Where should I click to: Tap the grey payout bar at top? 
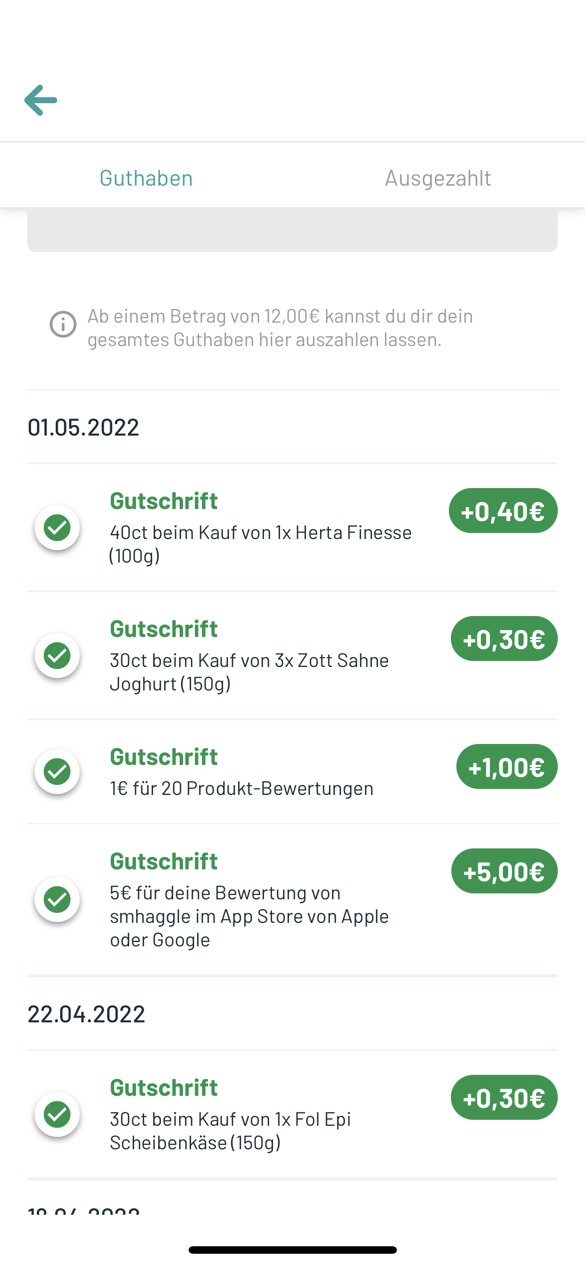(292, 231)
